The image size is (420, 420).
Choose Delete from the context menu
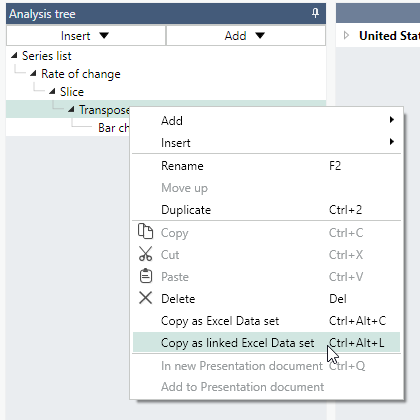(266, 298)
